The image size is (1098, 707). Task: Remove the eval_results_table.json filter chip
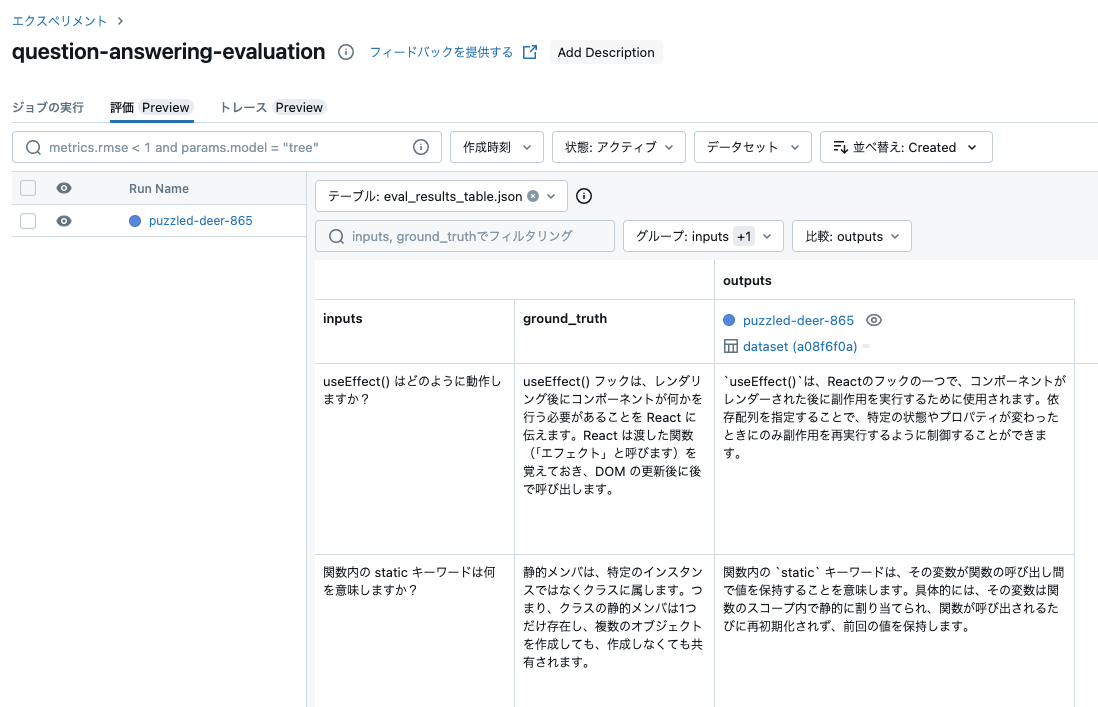pos(533,196)
